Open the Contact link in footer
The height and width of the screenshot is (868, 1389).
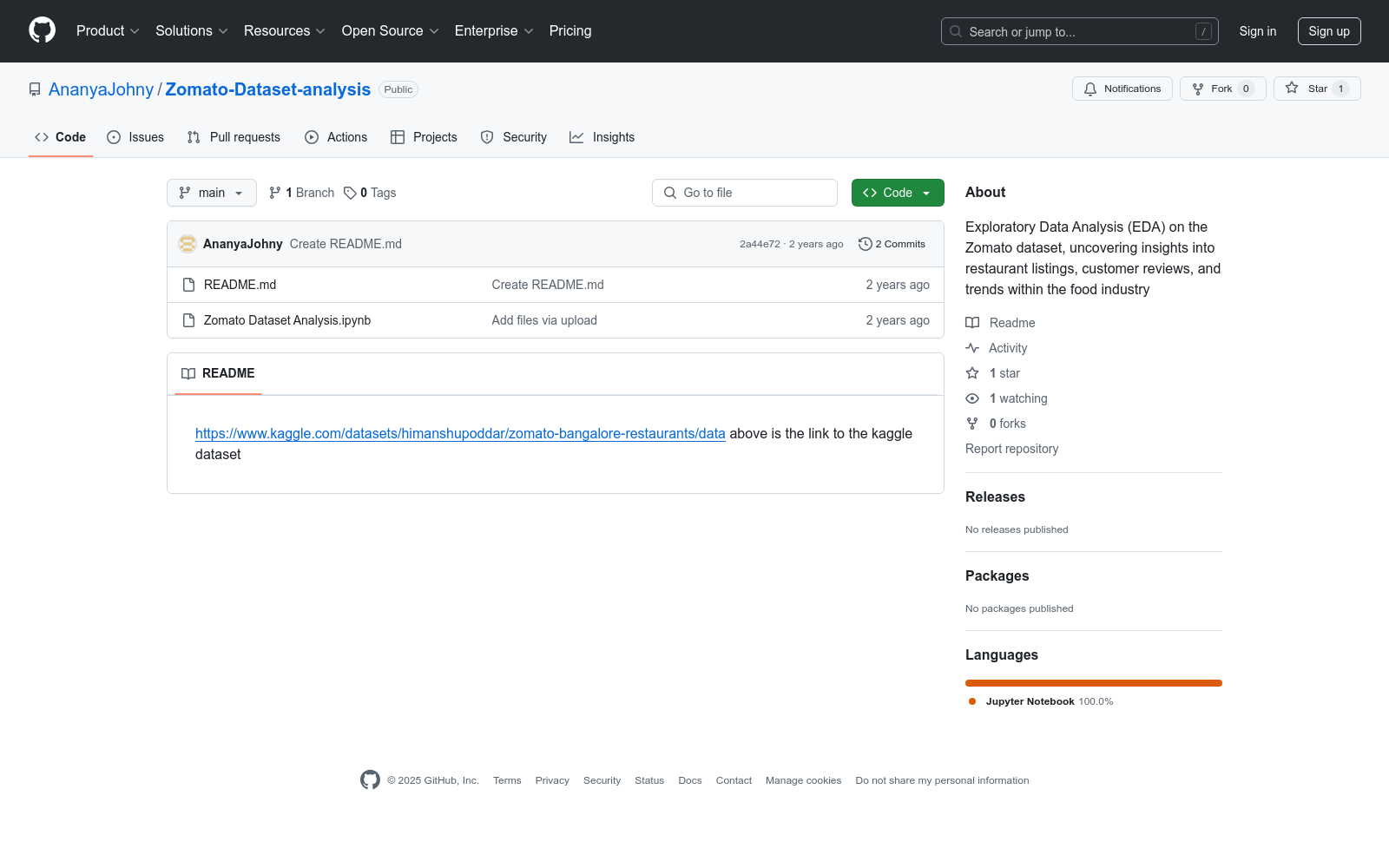pos(734,780)
